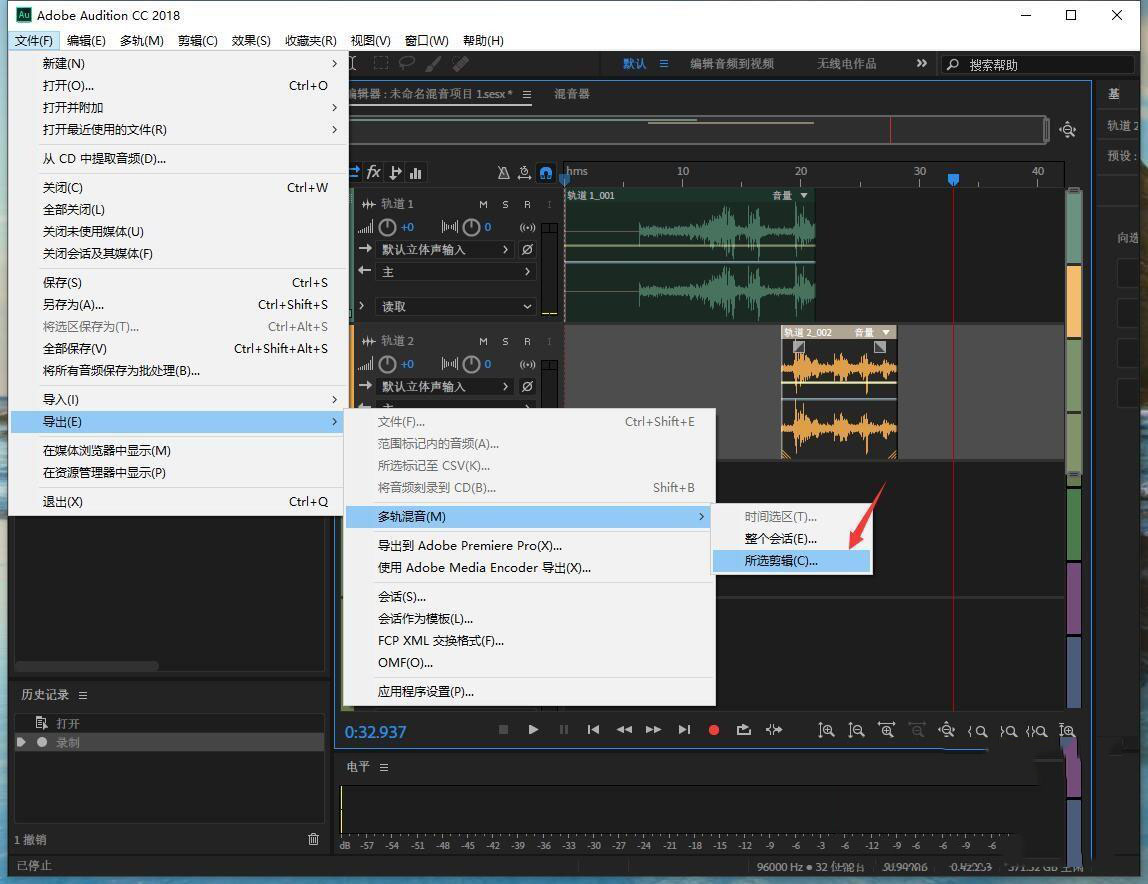Adjust Track 1 pan knob

click(x=472, y=227)
